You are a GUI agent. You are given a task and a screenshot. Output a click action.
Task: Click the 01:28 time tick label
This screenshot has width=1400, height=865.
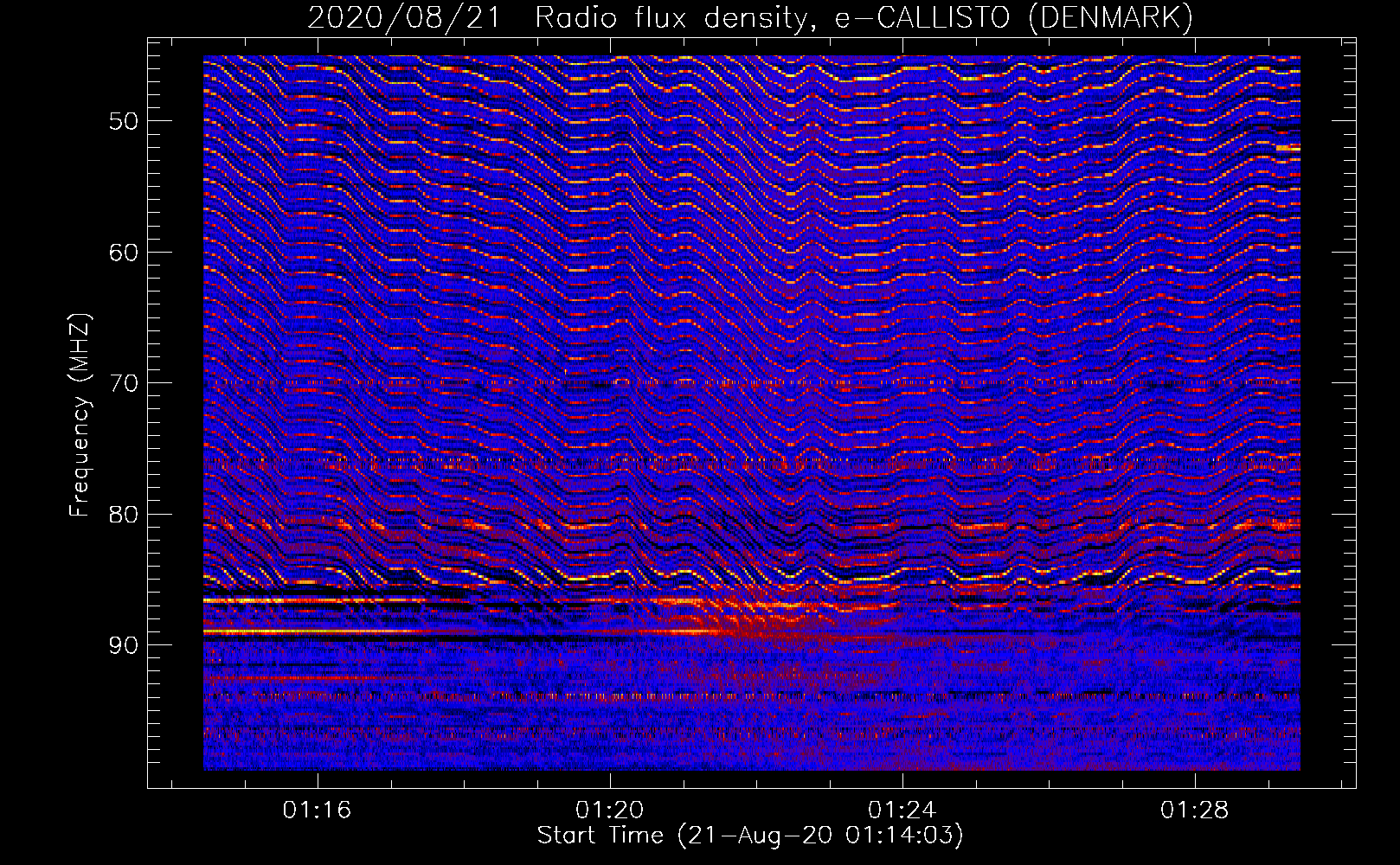pyautogui.click(x=1194, y=811)
